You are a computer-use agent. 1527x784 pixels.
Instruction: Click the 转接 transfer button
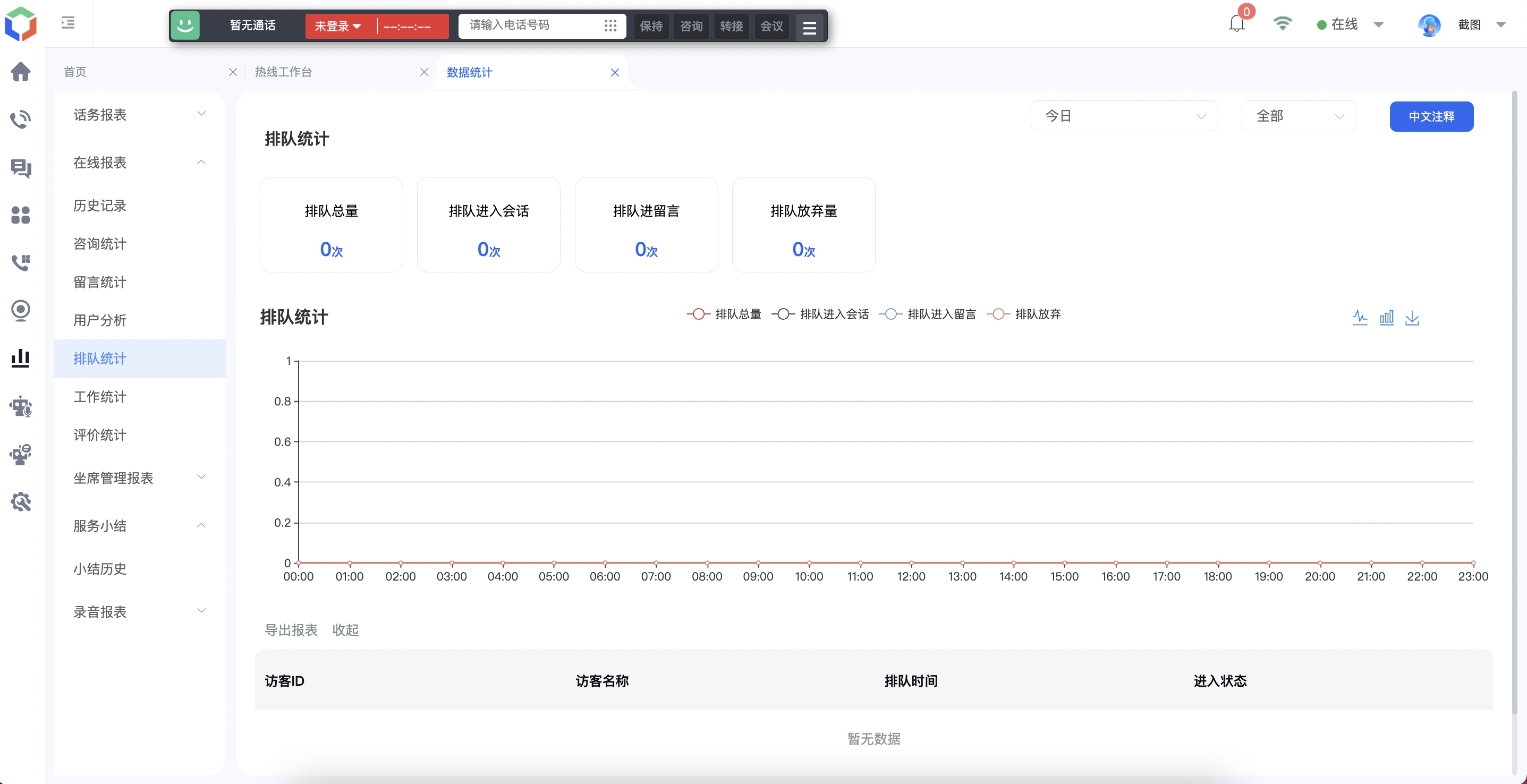click(732, 26)
